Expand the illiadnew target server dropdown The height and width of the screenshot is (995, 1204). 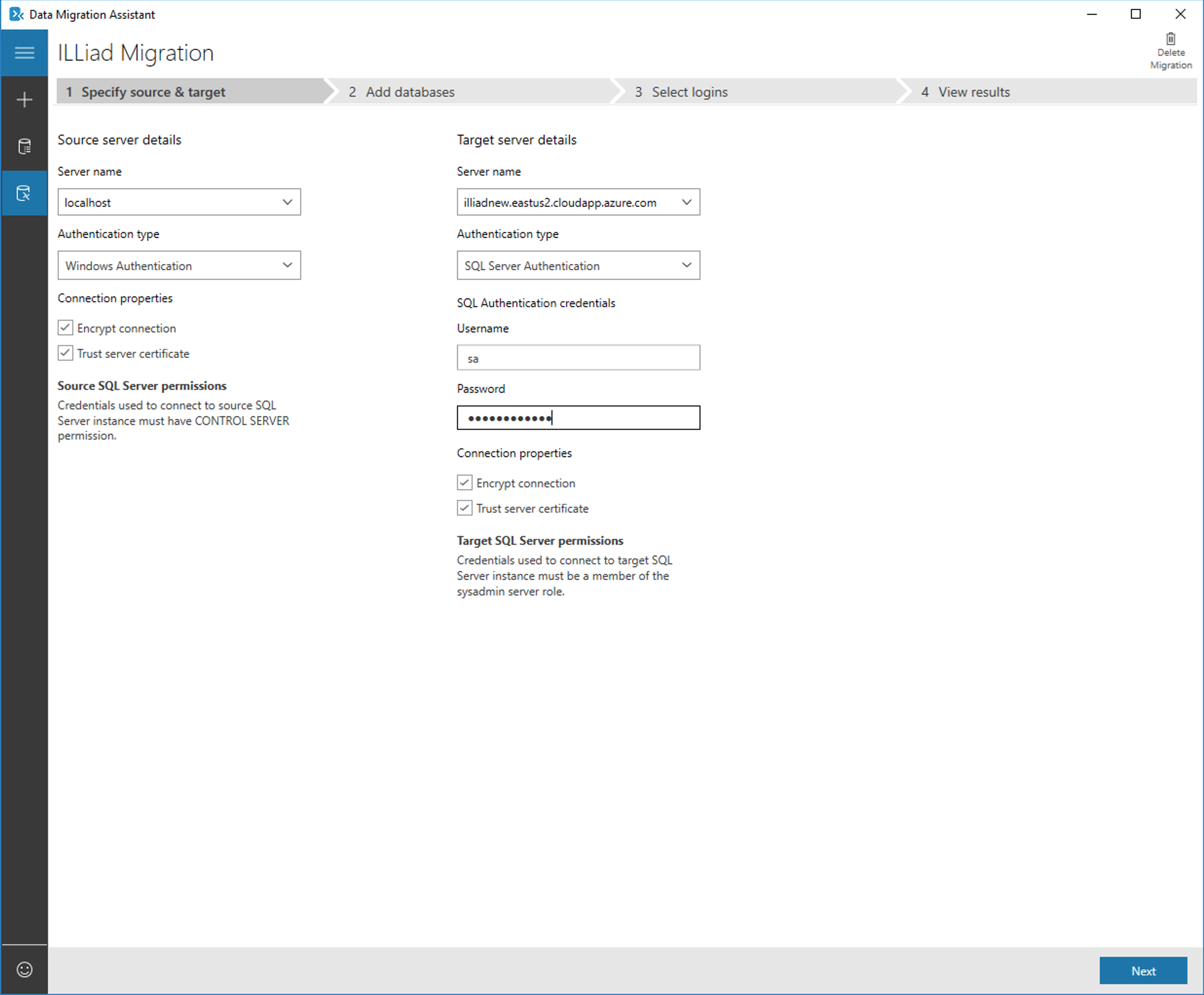click(x=687, y=202)
